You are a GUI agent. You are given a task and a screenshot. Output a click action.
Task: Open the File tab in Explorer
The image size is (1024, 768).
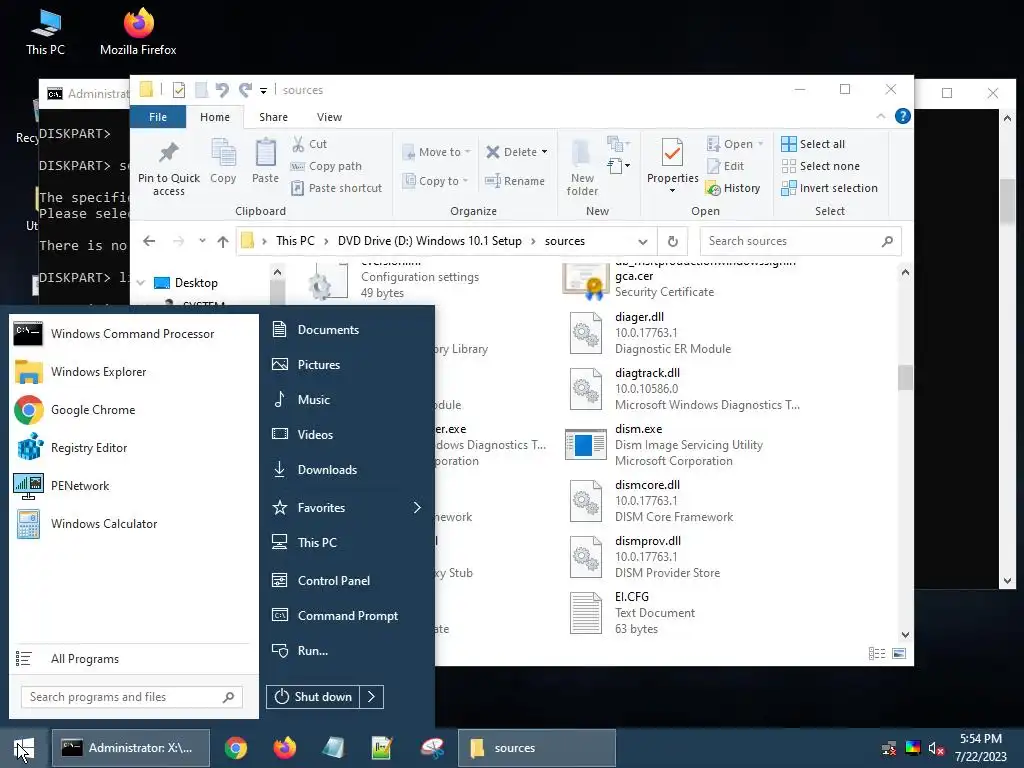pyautogui.click(x=158, y=117)
